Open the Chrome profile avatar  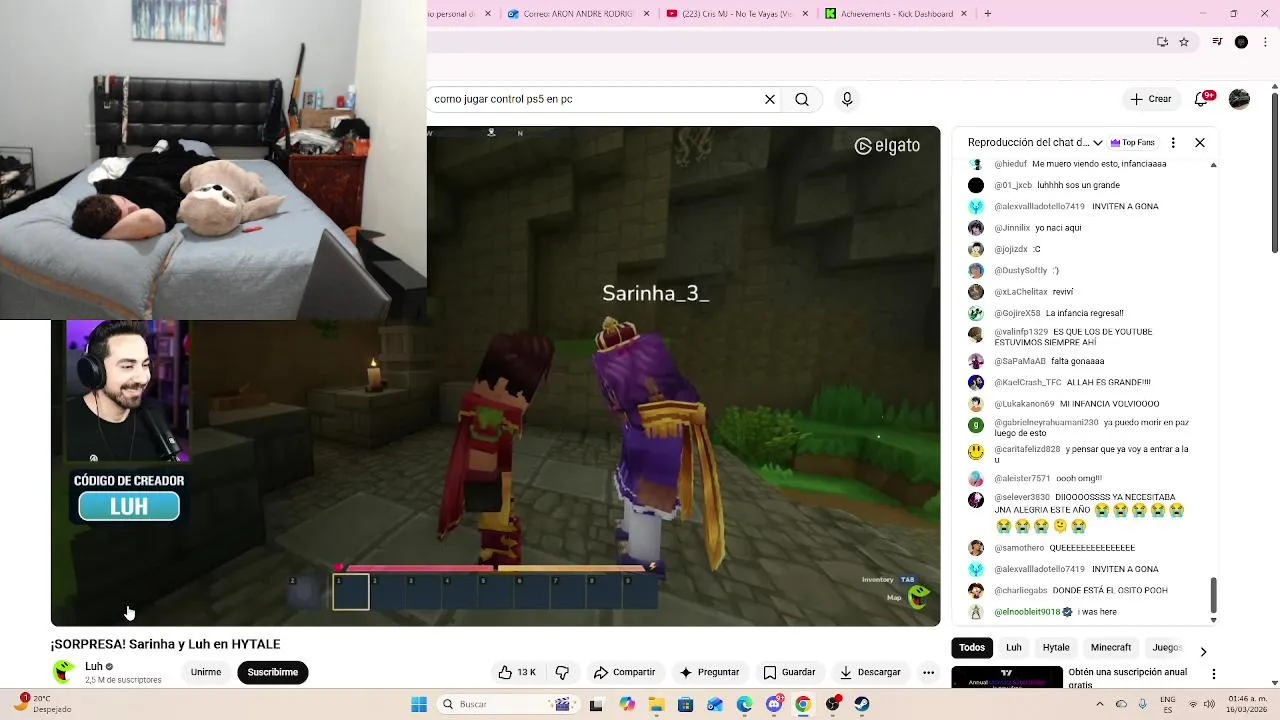click(x=1241, y=42)
